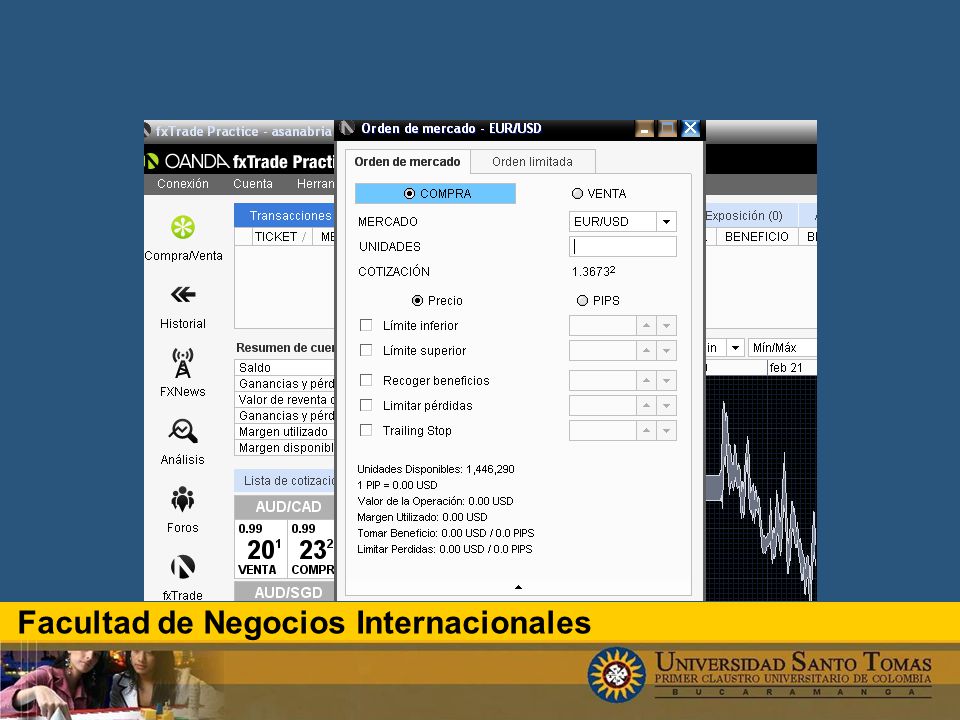Enable the Trailing Stop checkbox

coord(366,430)
